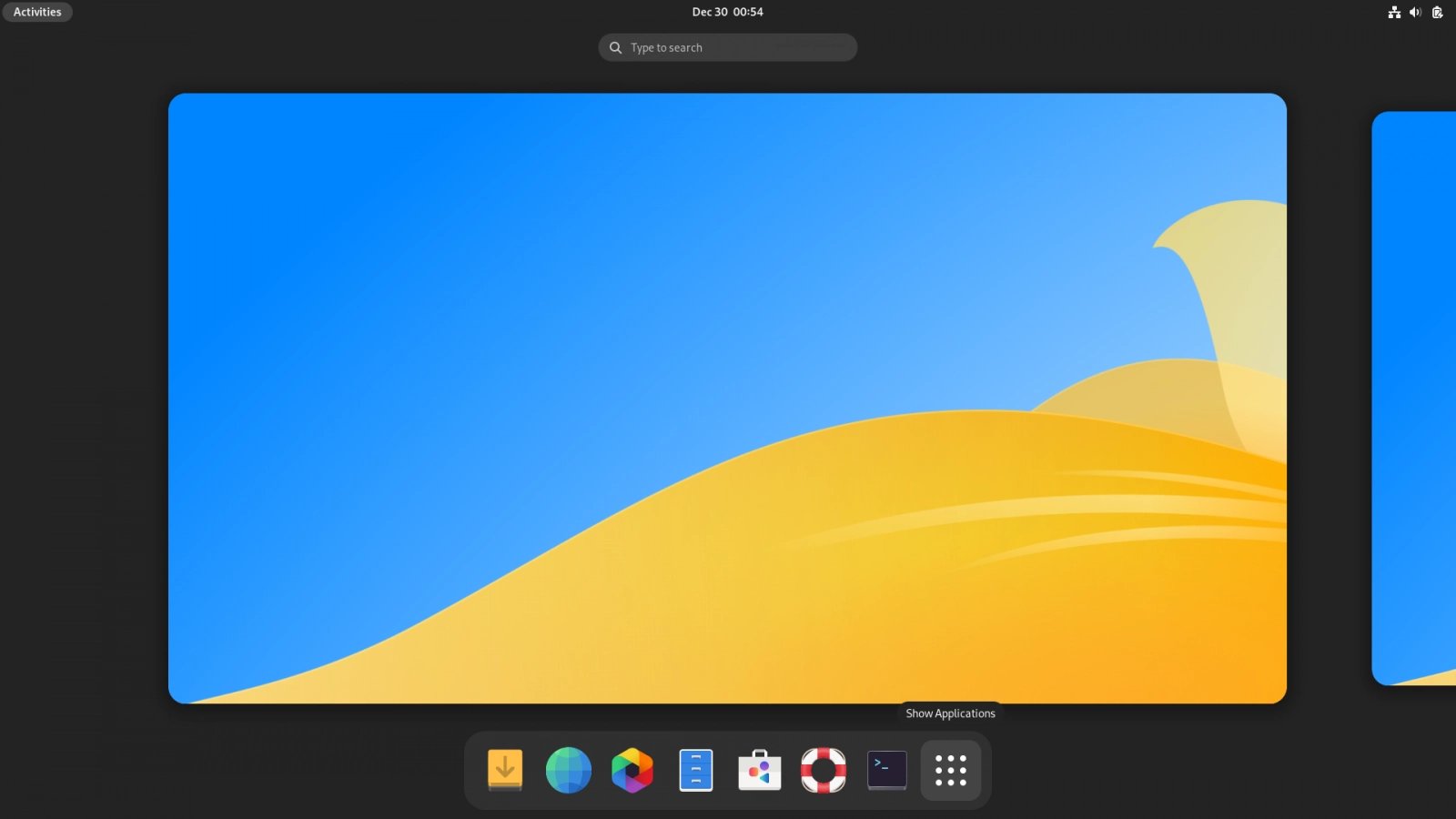Screen dimensions: 1456x819
Task: Switch to the second workspace on the right
Action: [1414, 398]
